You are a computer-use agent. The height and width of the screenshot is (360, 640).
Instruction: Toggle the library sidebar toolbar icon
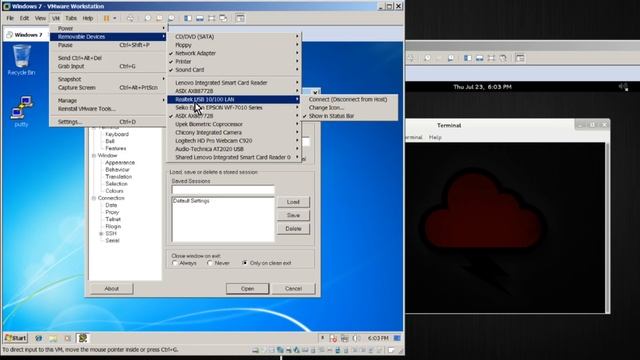coord(188,18)
